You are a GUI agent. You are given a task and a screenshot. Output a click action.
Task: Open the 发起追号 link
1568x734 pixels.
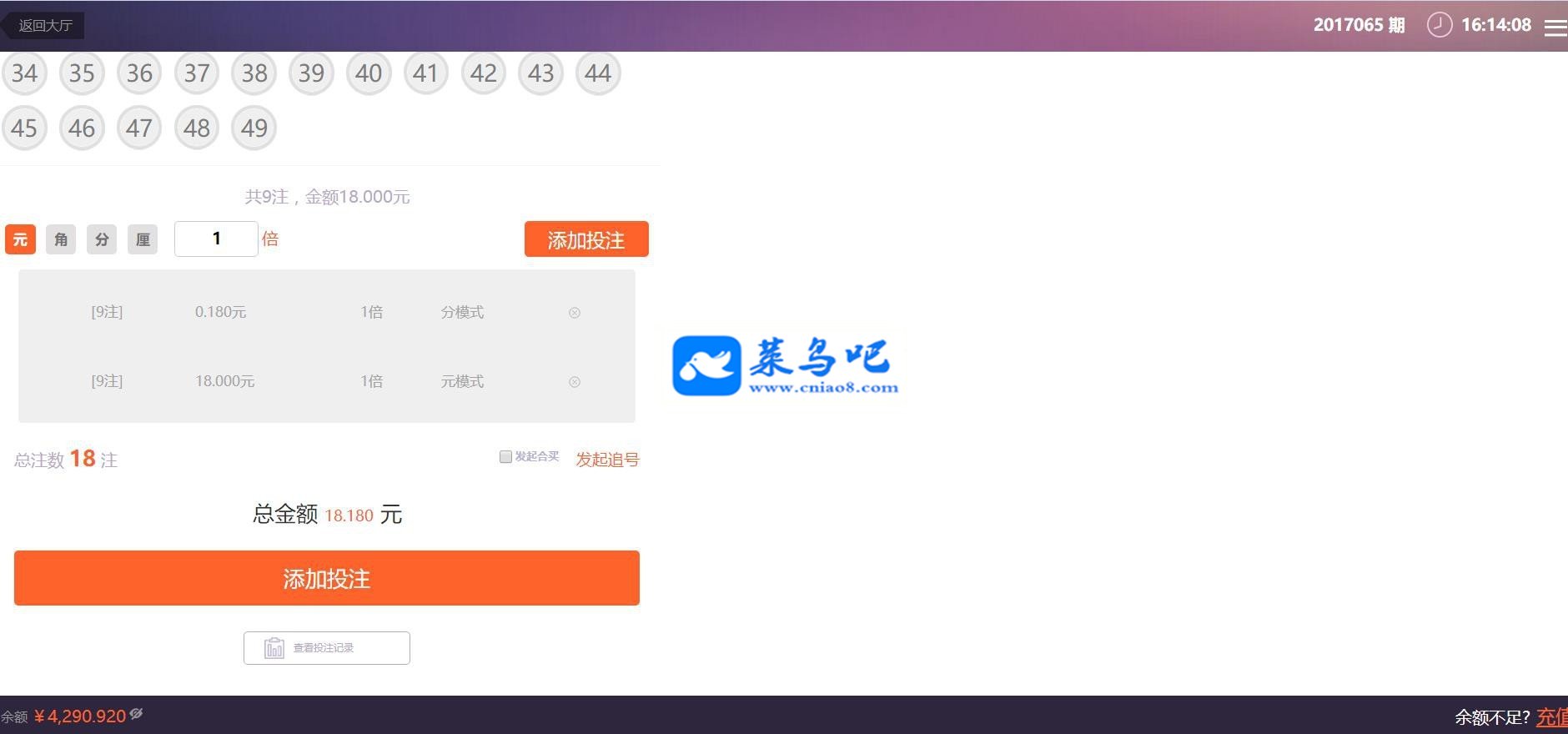point(607,460)
